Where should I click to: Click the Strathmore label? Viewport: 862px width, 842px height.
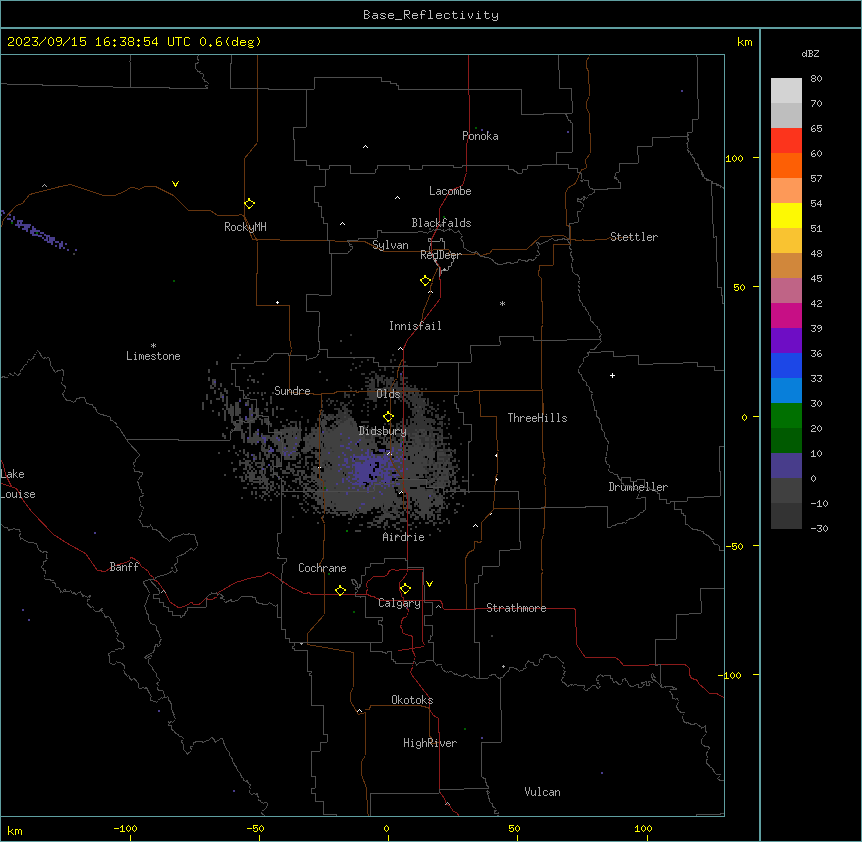click(516, 608)
